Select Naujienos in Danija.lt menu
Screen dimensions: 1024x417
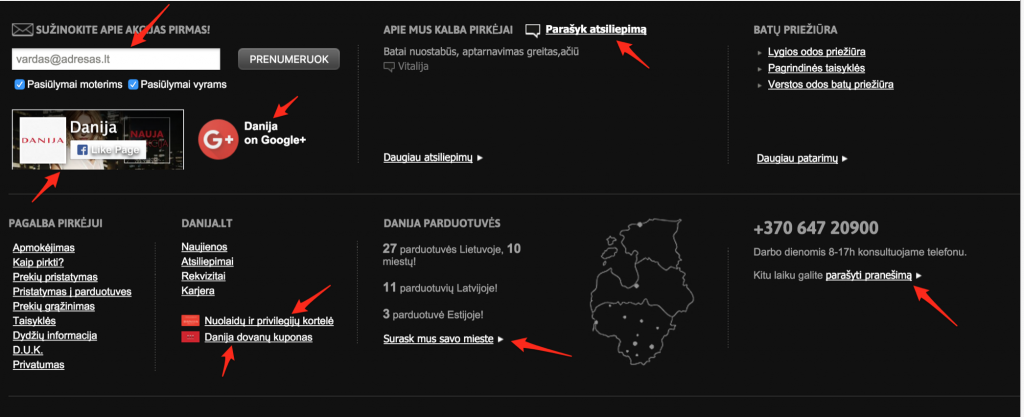204,246
